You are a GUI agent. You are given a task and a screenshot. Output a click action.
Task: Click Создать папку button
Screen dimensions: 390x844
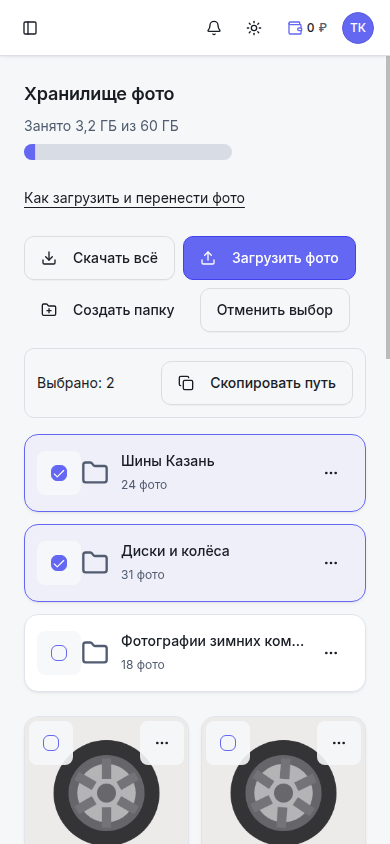tap(108, 310)
